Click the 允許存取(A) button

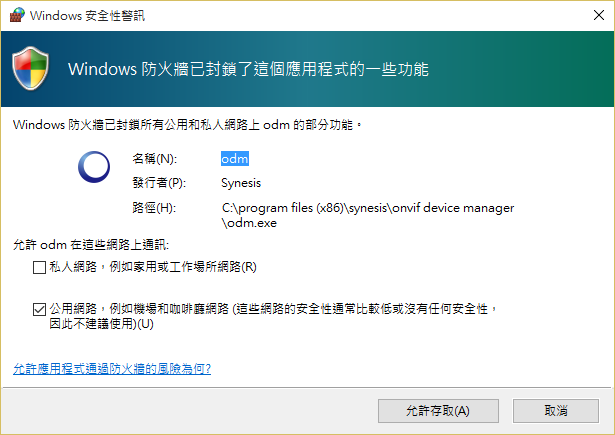point(438,411)
